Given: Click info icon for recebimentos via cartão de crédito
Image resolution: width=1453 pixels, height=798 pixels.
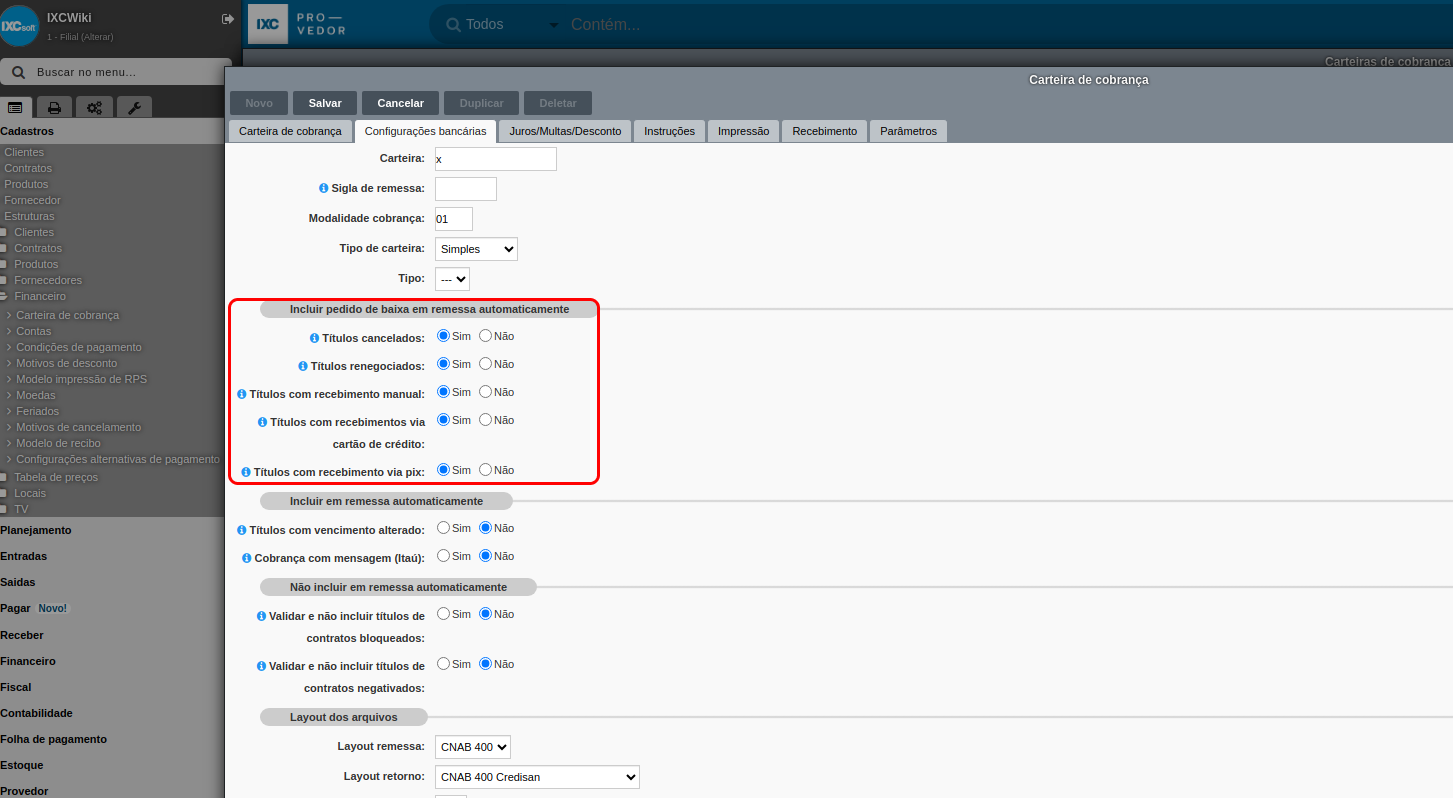Looking at the screenshot, I should (x=262, y=422).
